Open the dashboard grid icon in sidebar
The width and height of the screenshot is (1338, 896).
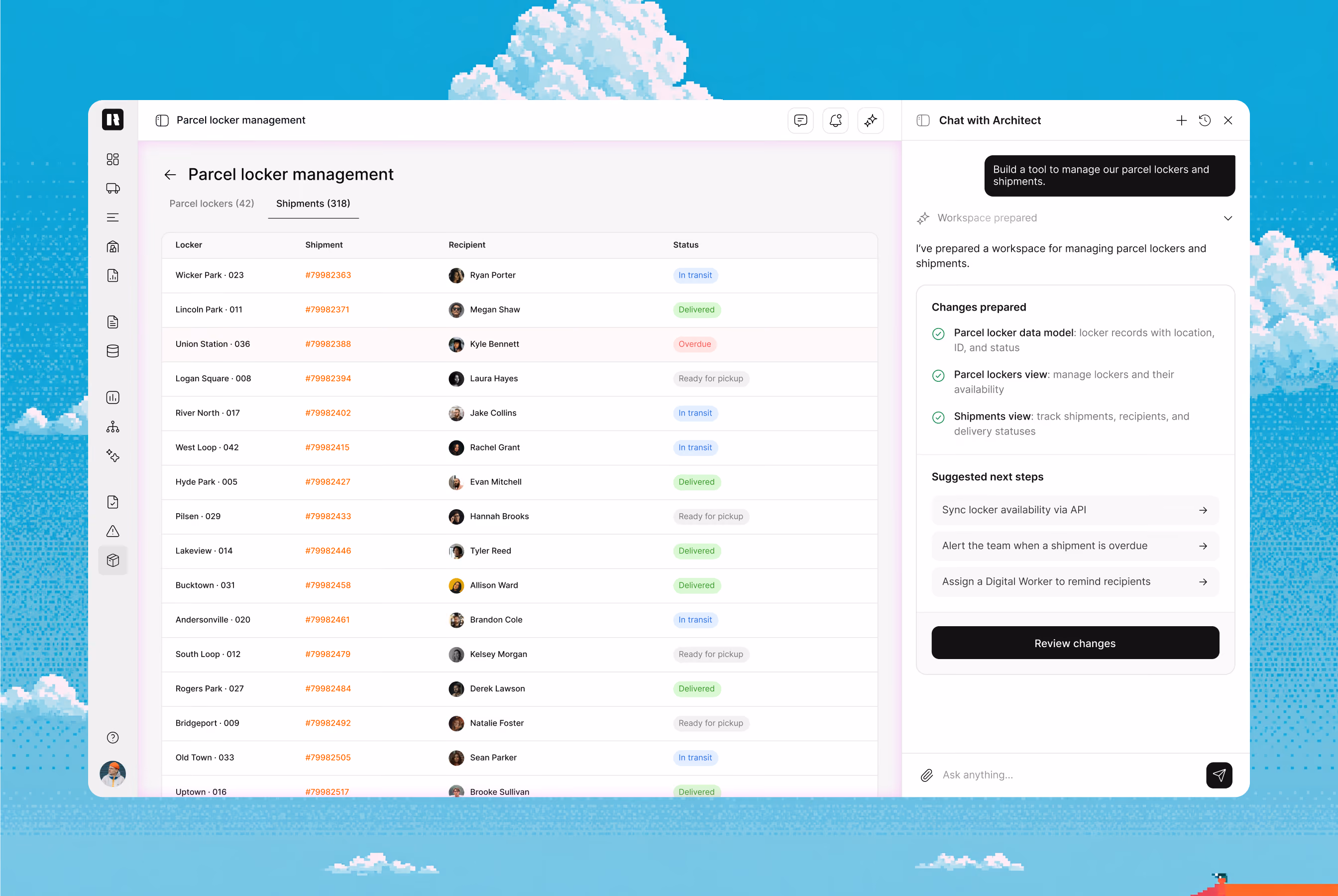point(112,159)
